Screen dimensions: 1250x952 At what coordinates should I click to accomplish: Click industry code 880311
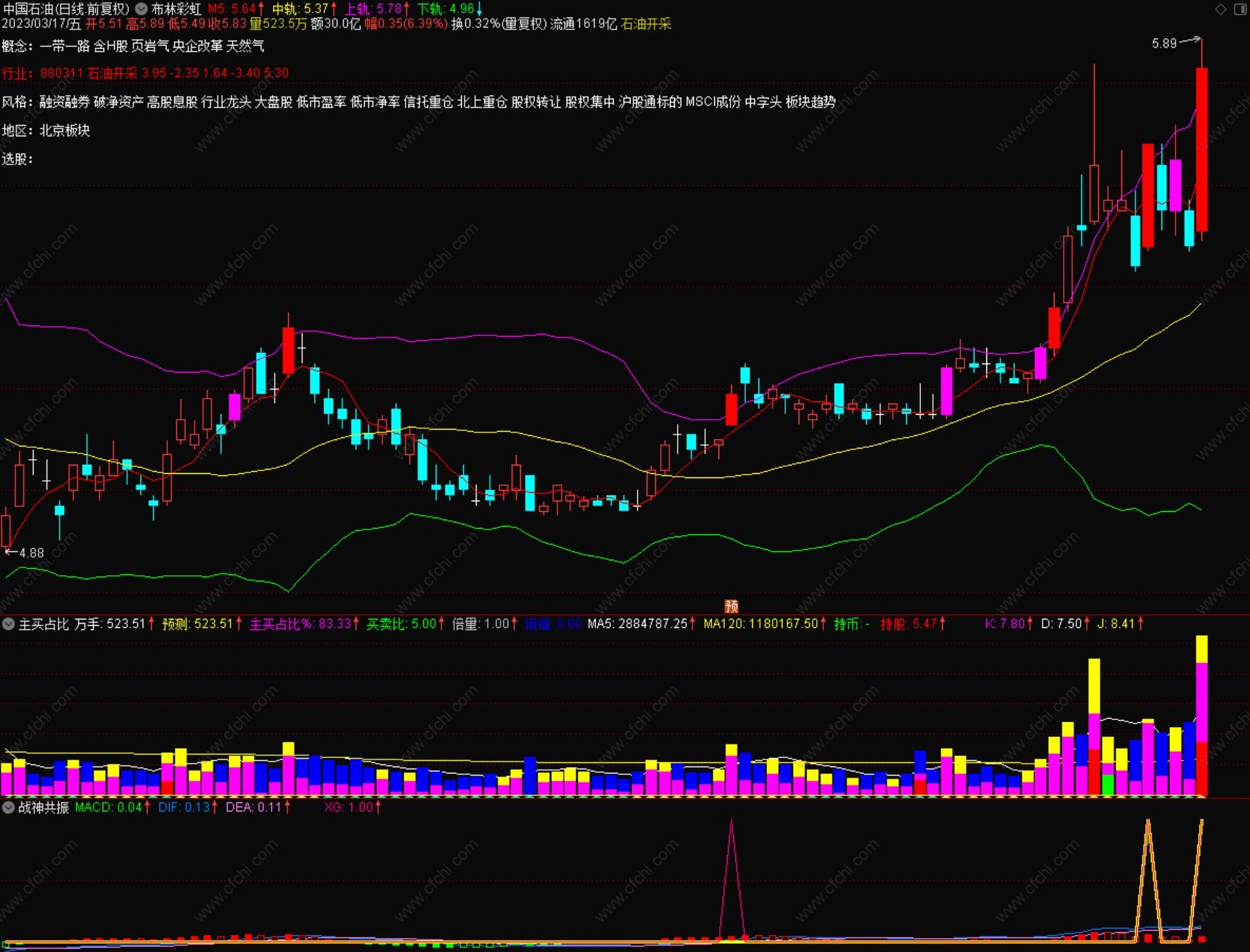[61, 73]
